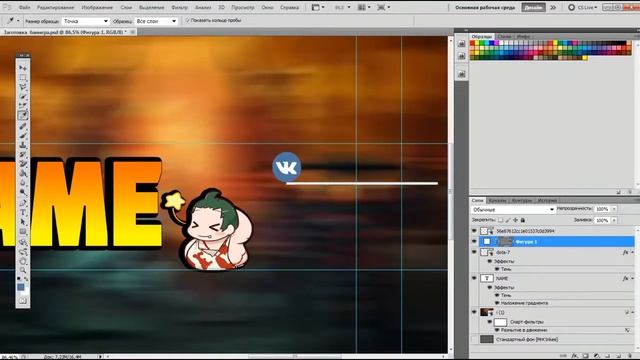Viewport: 640px width, 360px height.
Task: Select the Move tool
Action: point(23,68)
